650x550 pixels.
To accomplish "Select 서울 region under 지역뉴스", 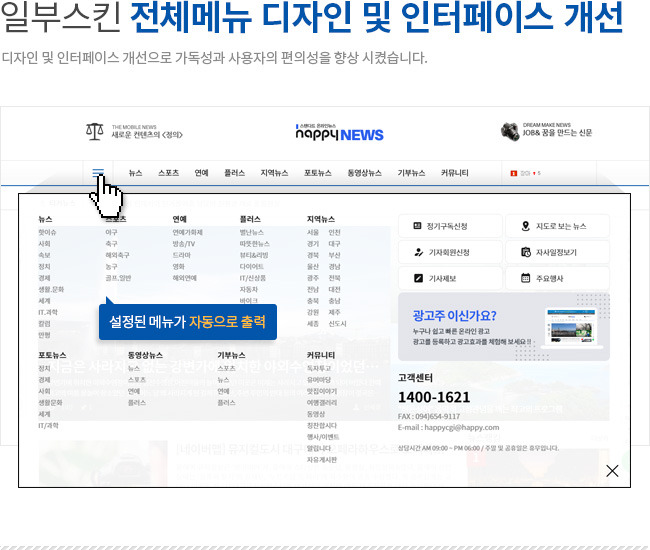I will 313,232.
